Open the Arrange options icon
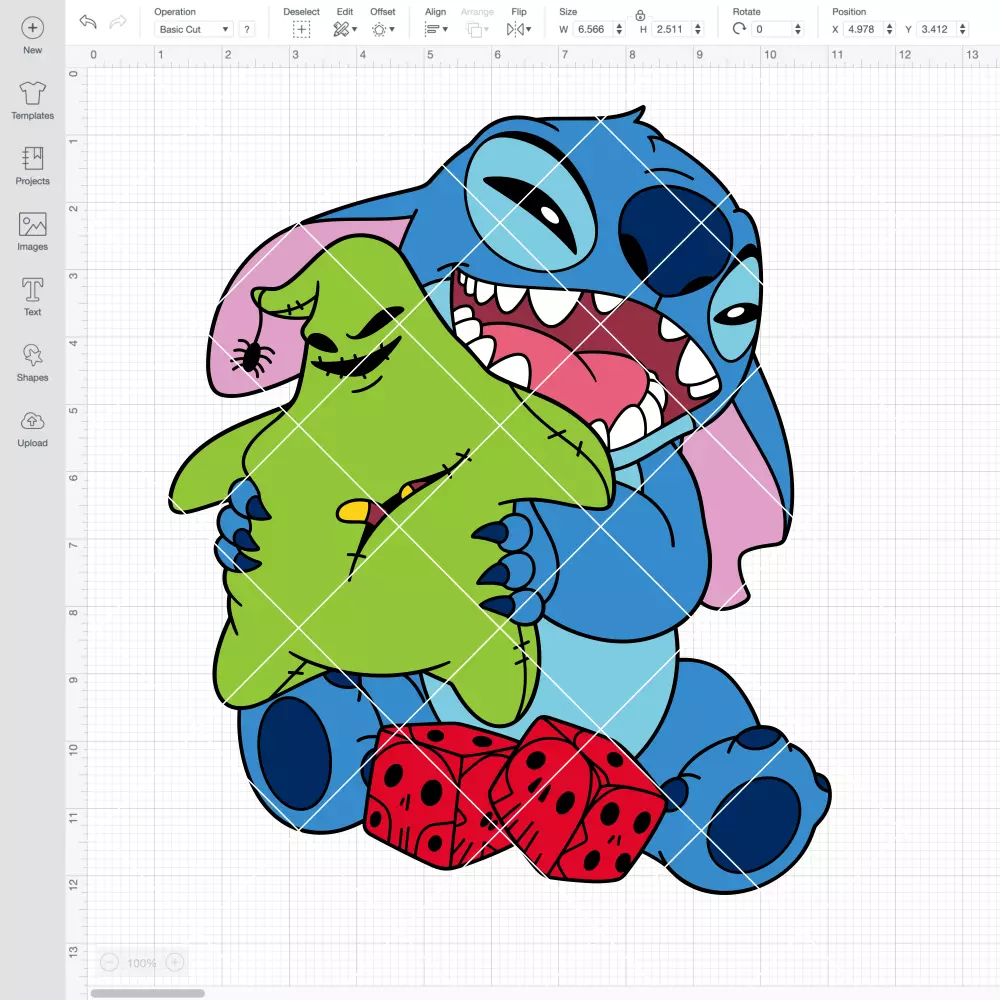Viewport: 1000px width, 1000px height. click(474, 29)
